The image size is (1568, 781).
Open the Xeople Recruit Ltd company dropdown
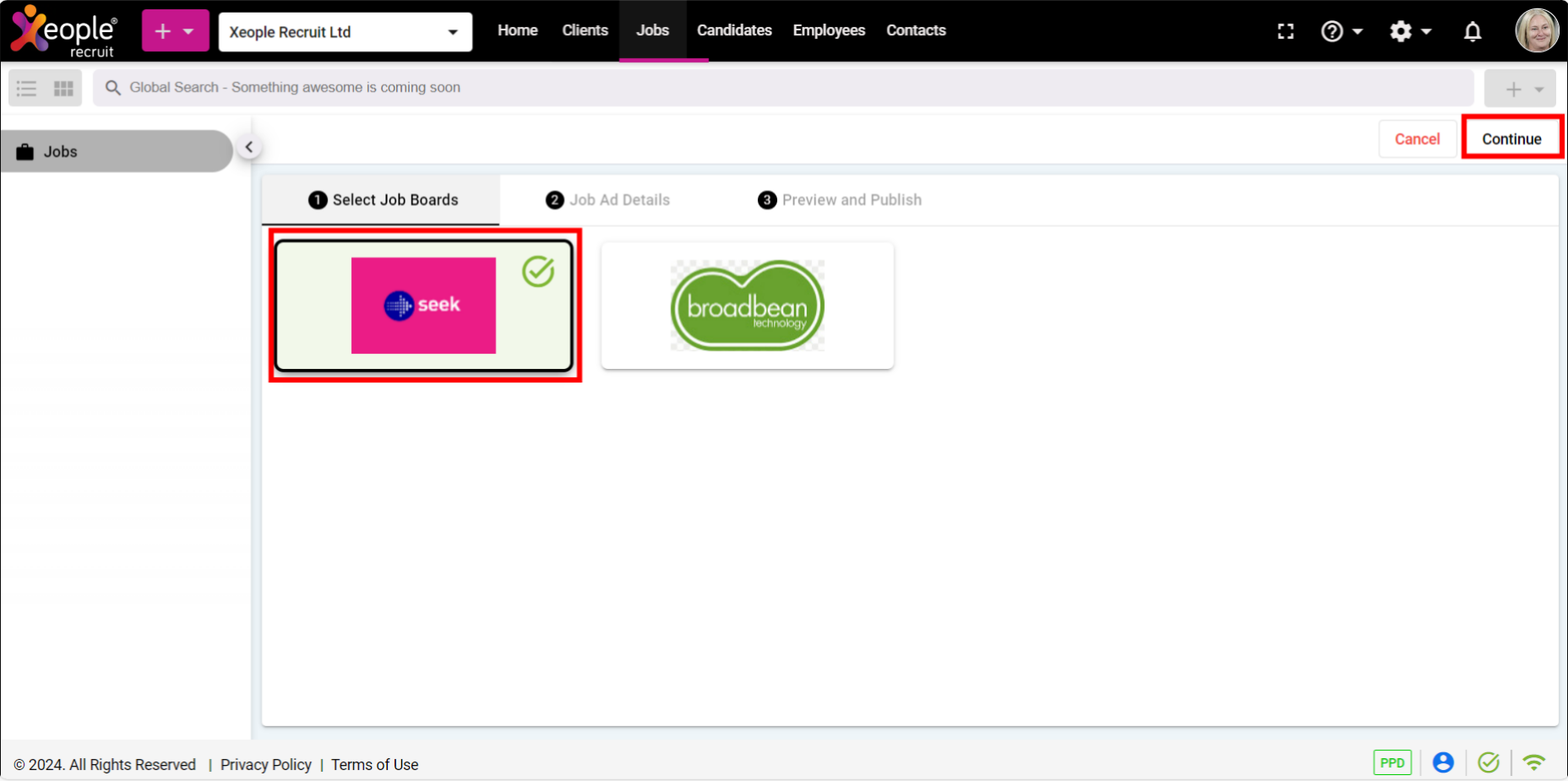coord(345,32)
